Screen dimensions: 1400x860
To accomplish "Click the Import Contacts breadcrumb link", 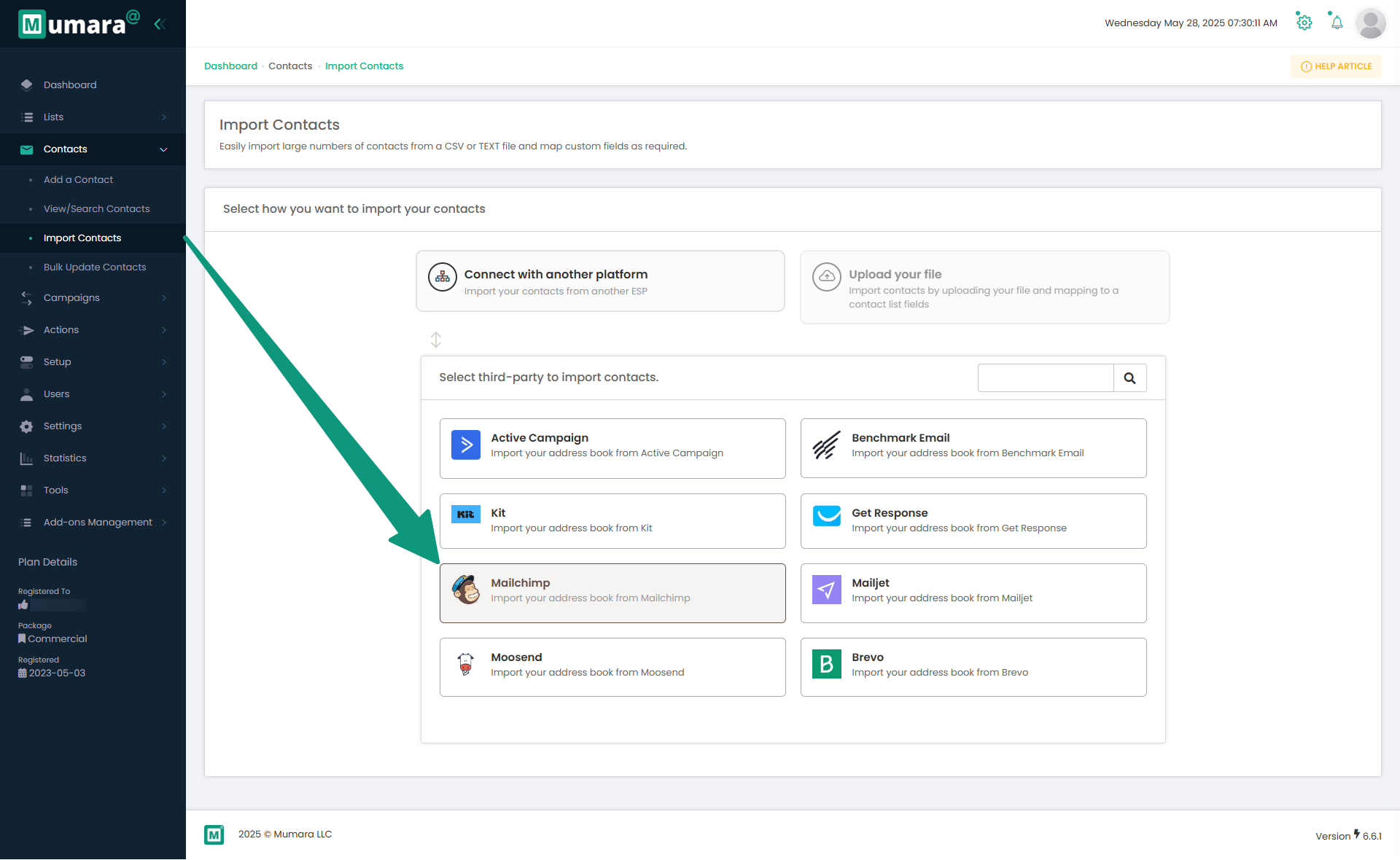I will coord(364,66).
